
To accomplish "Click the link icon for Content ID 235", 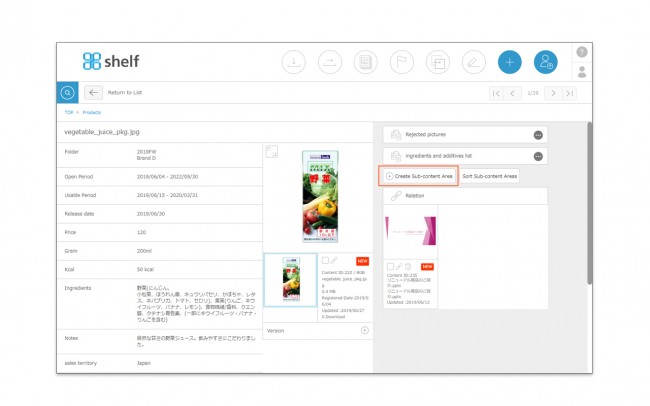I will coord(399,267).
